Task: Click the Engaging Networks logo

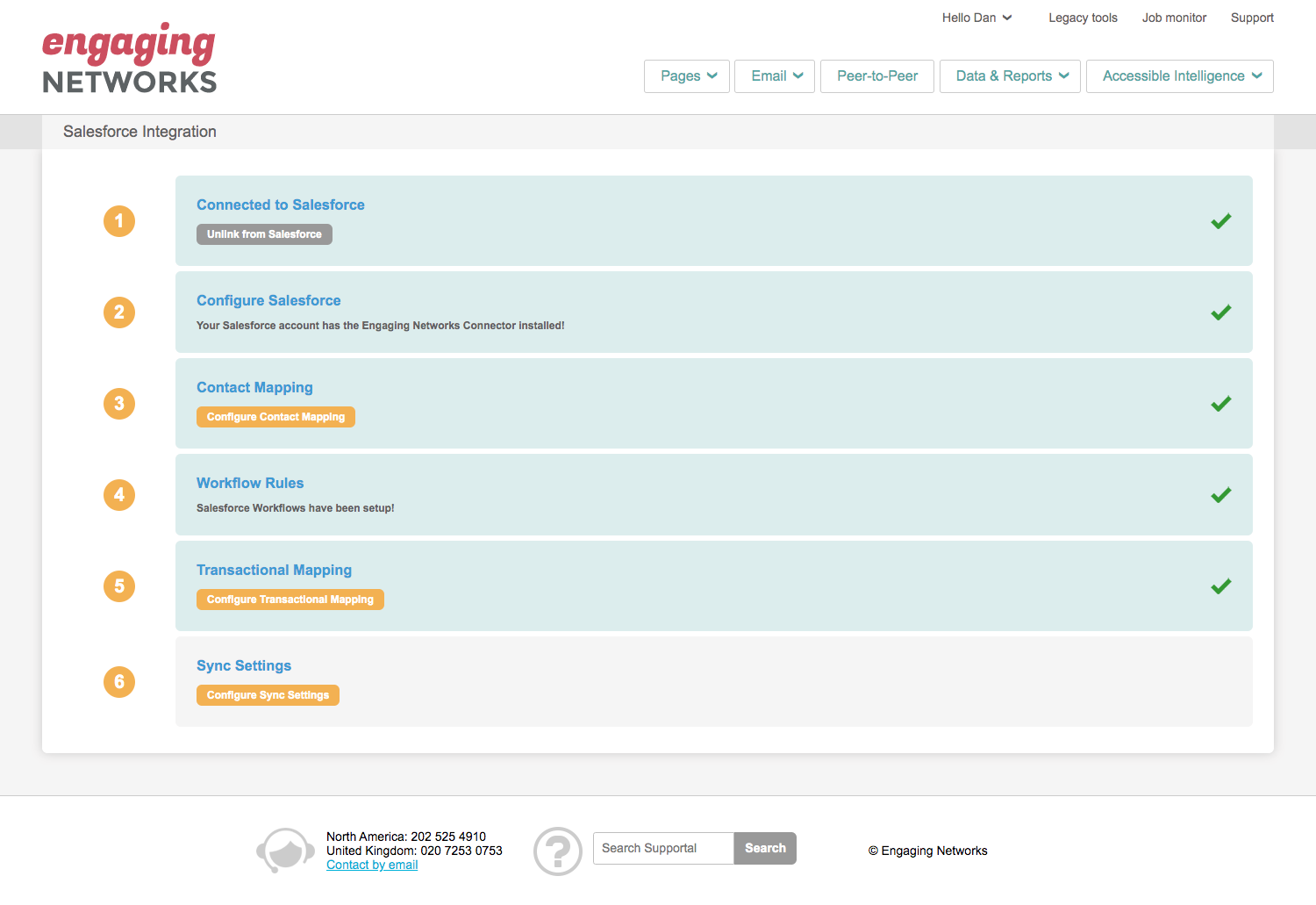Action: [128, 56]
